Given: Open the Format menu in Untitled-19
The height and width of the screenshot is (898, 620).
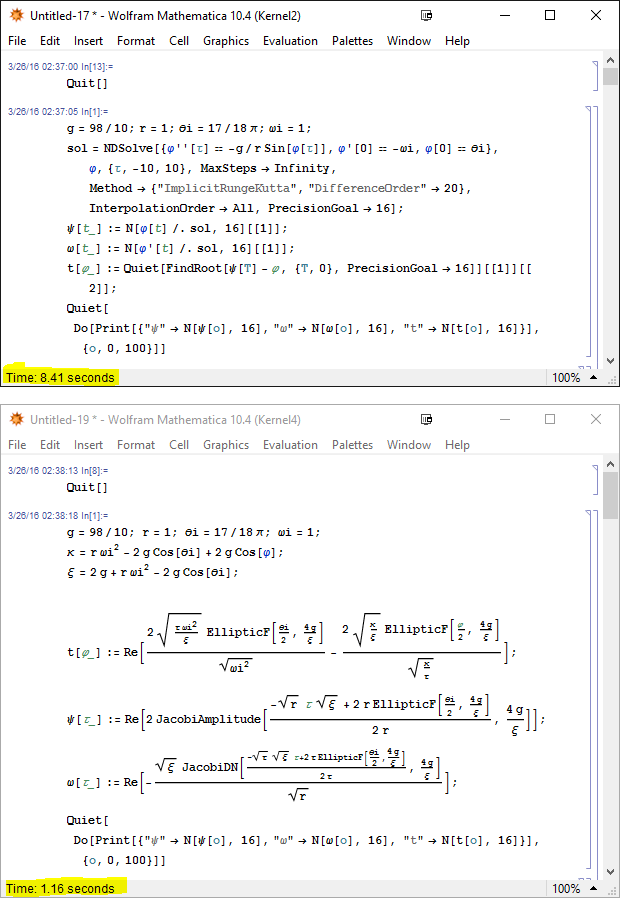Looking at the screenshot, I should pos(136,445).
